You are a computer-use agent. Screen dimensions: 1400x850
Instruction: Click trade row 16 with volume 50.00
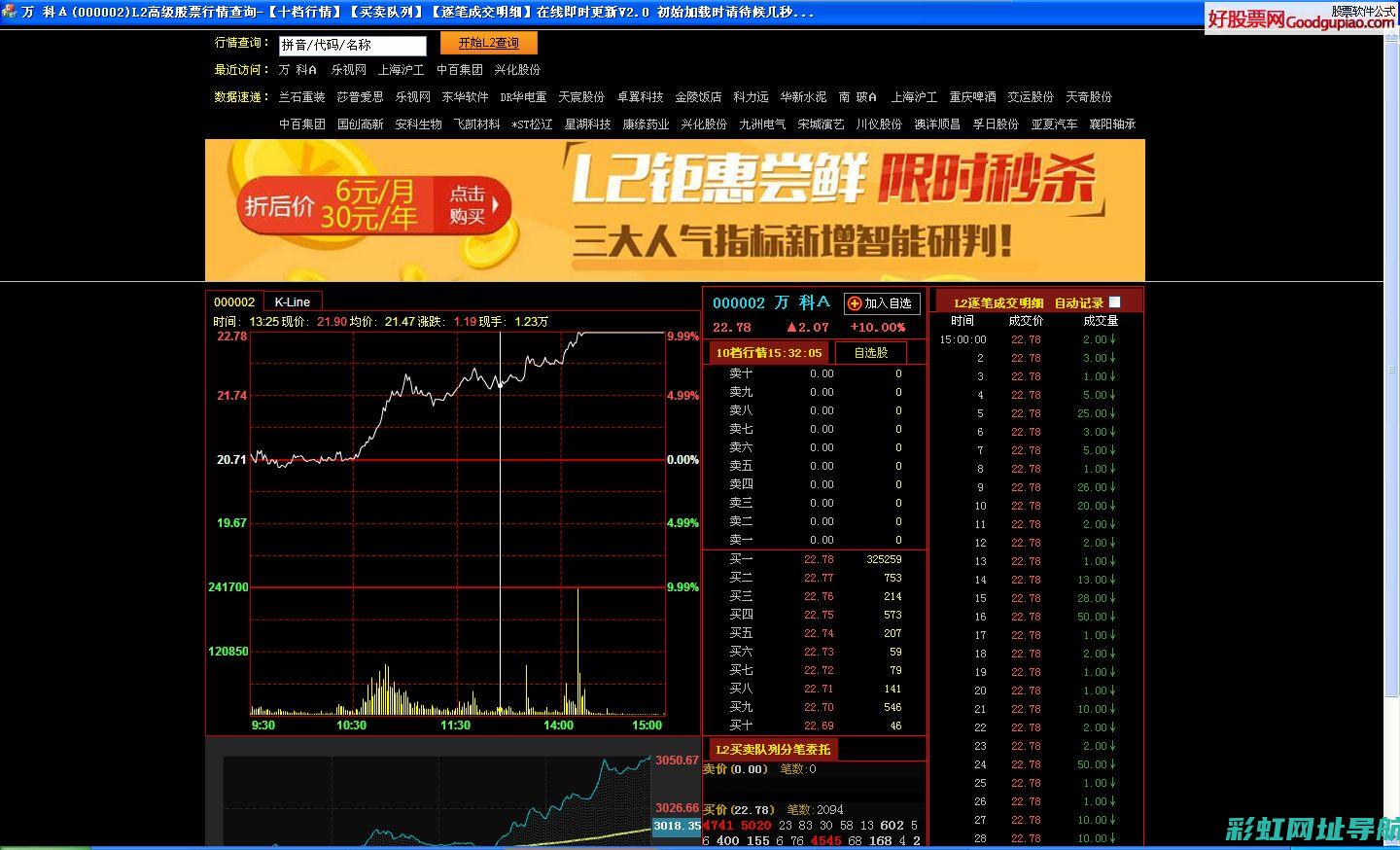point(1036,617)
